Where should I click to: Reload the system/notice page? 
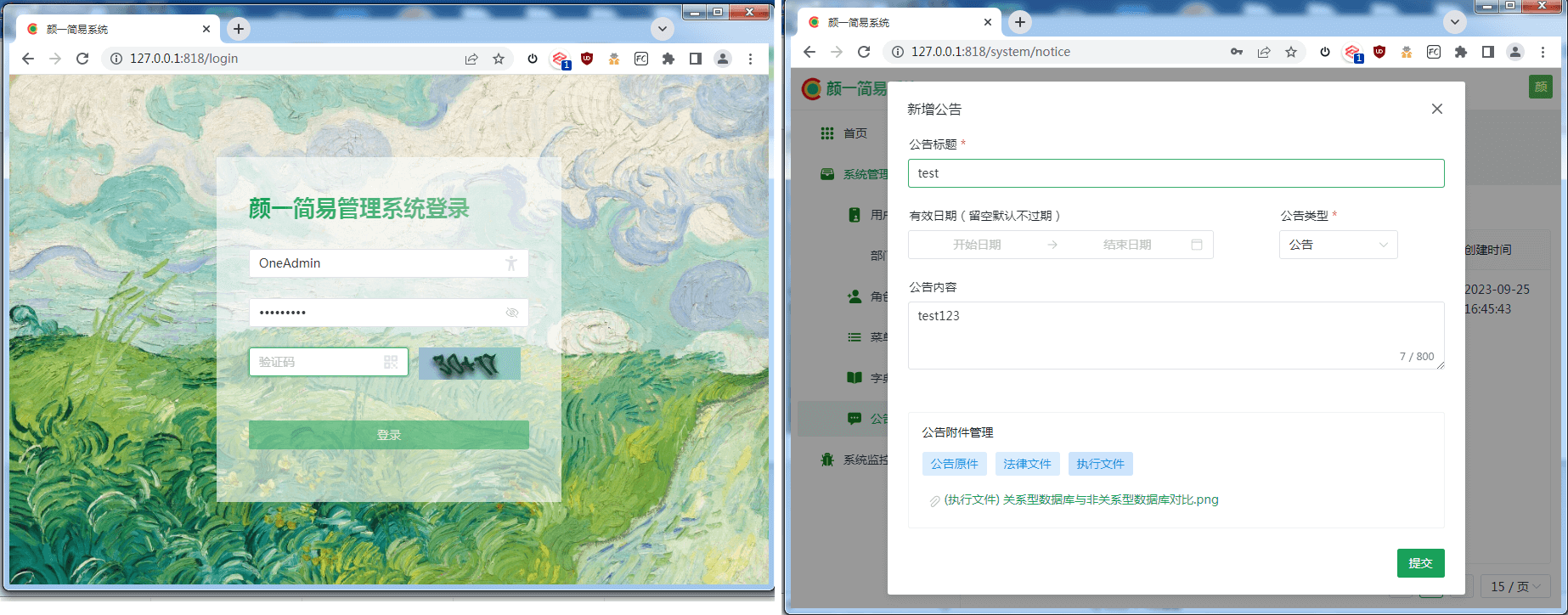coord(864,52)
